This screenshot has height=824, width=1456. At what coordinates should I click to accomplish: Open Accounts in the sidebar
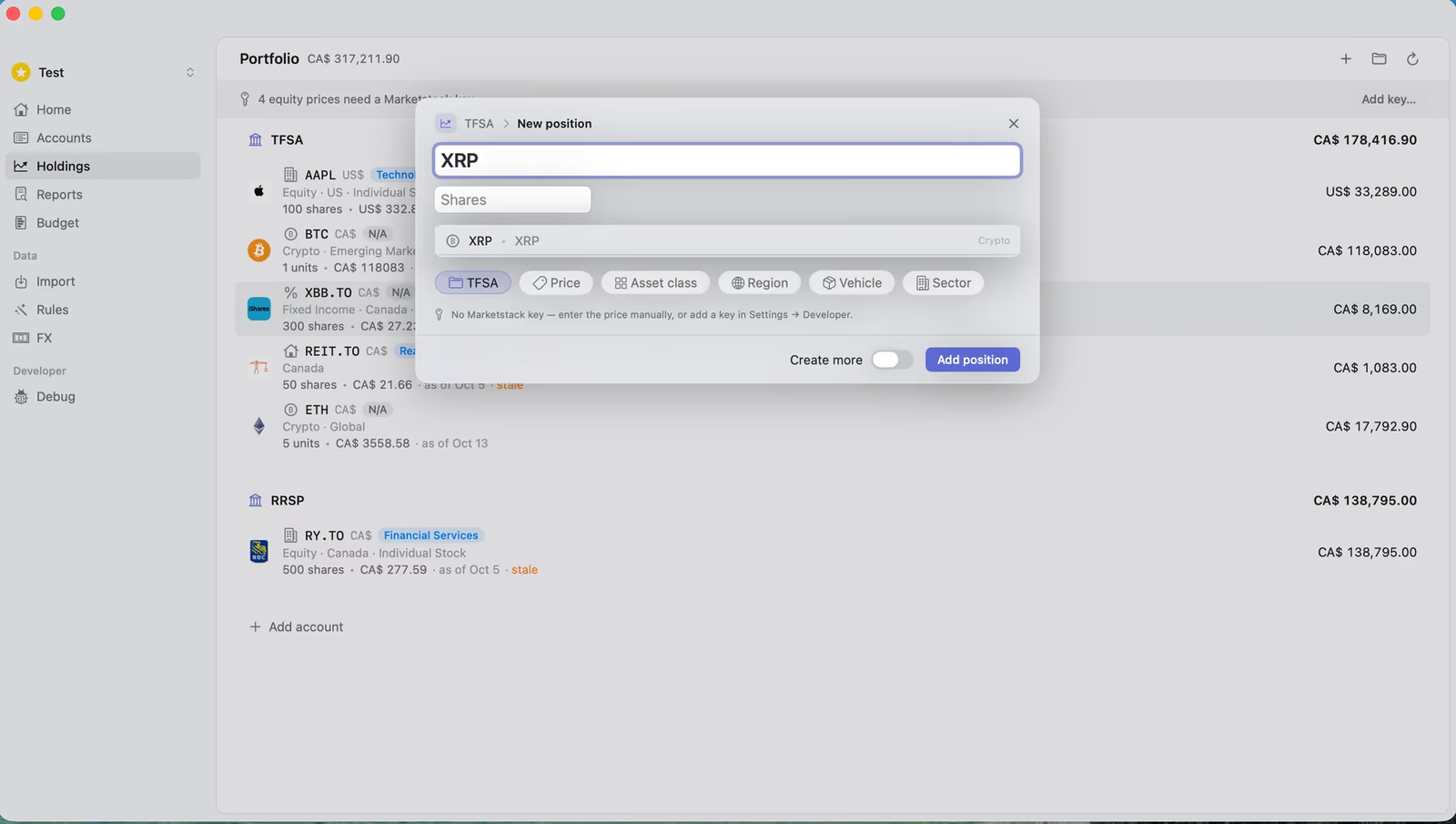[x=103, y=137]
